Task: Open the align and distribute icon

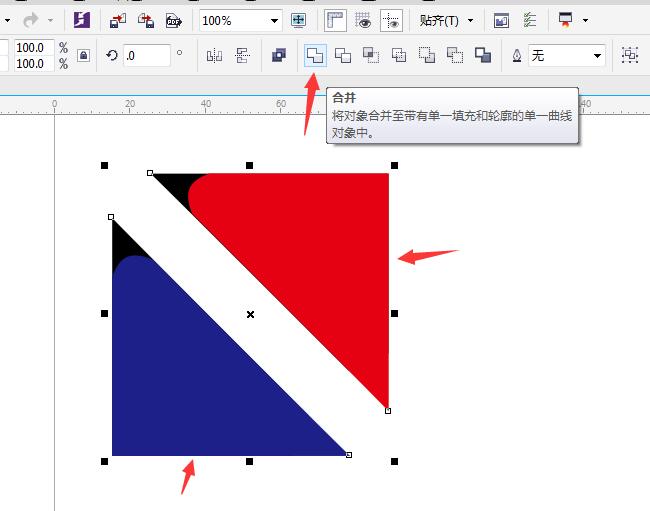Action: (630, 55)
